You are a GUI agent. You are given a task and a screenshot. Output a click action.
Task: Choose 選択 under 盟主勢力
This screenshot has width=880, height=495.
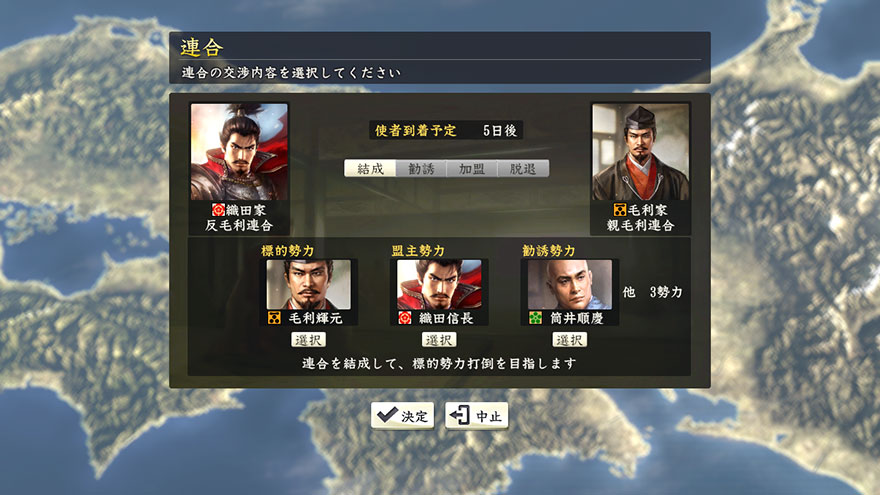point(439,340)
